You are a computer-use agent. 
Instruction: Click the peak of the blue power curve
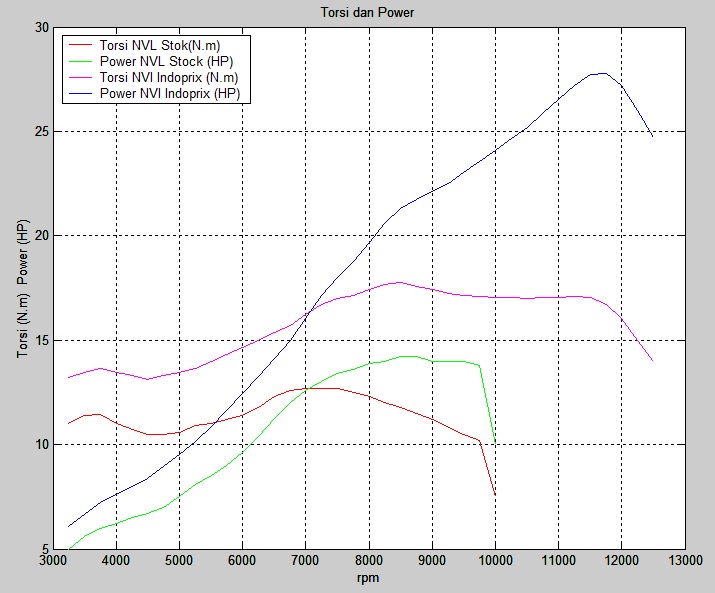tap(603, 73)
